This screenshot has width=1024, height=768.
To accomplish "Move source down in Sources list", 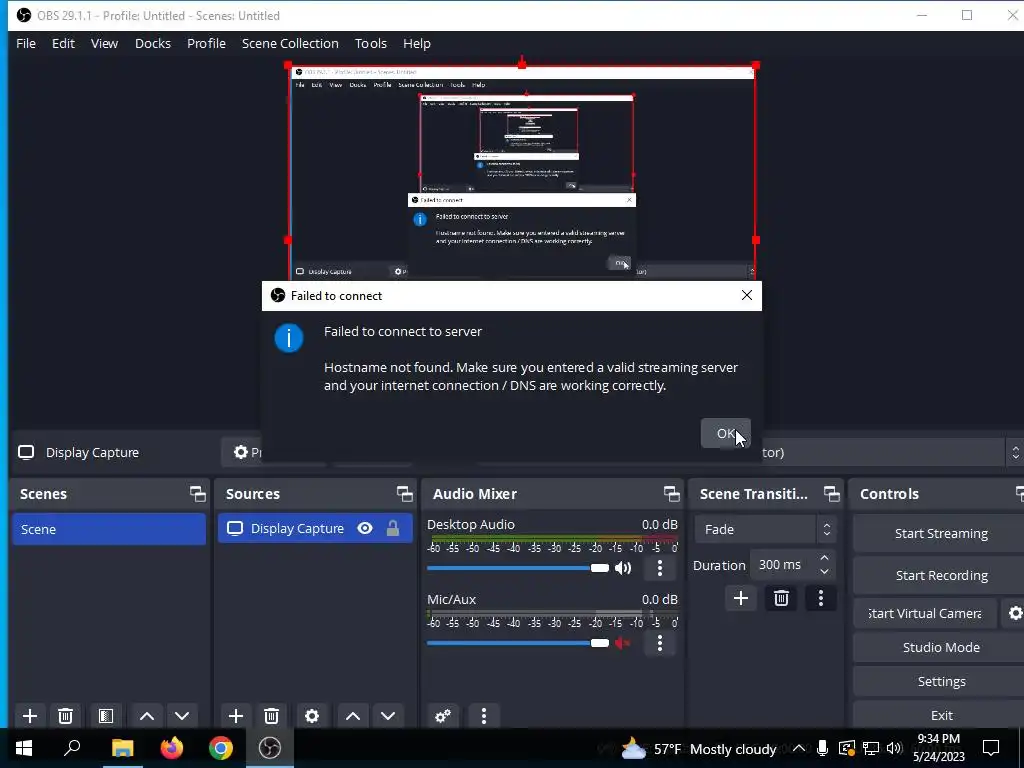I will 388,716.
